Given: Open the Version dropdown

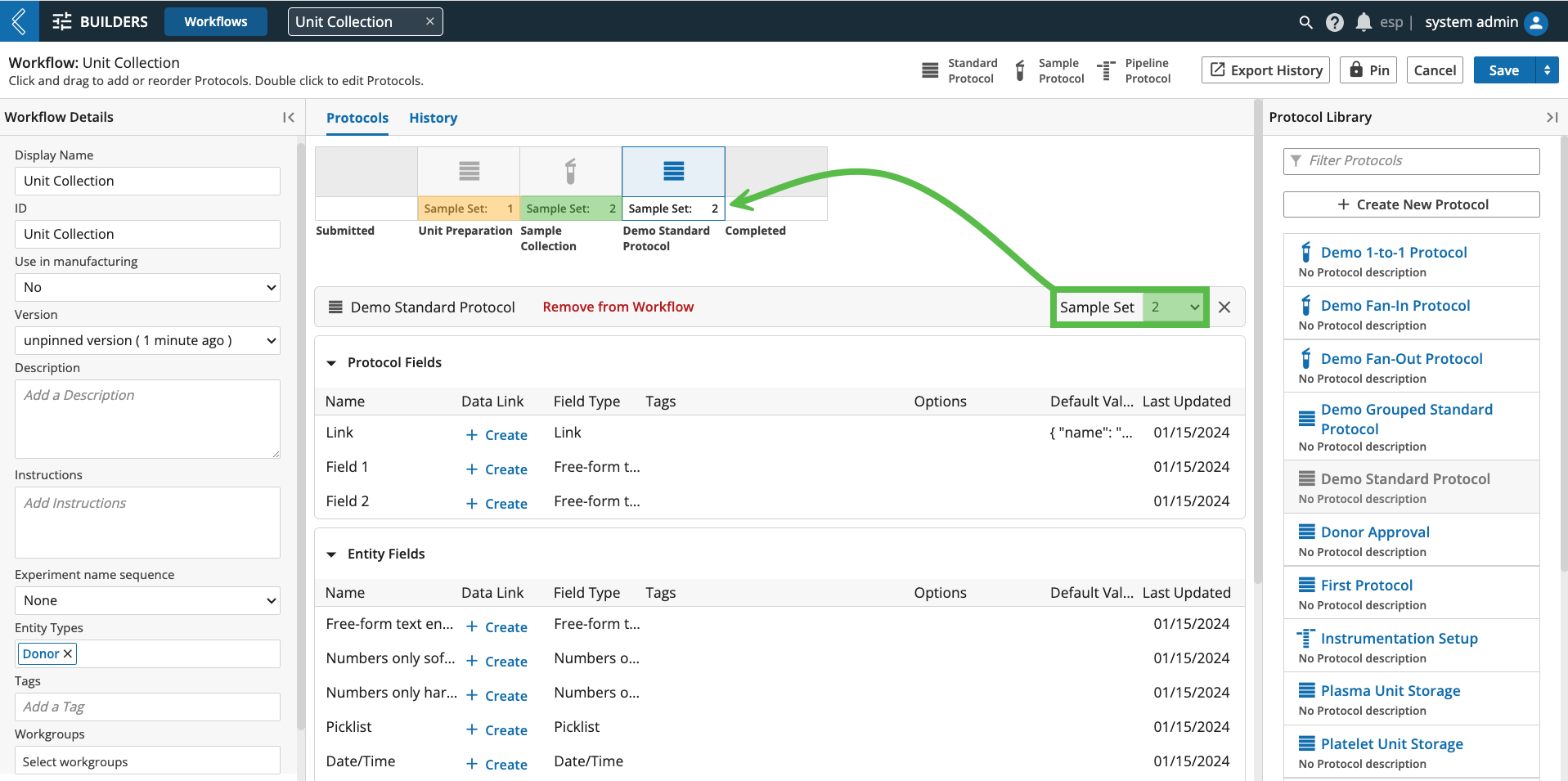Looking at the screenshot, I should (147, 340).
